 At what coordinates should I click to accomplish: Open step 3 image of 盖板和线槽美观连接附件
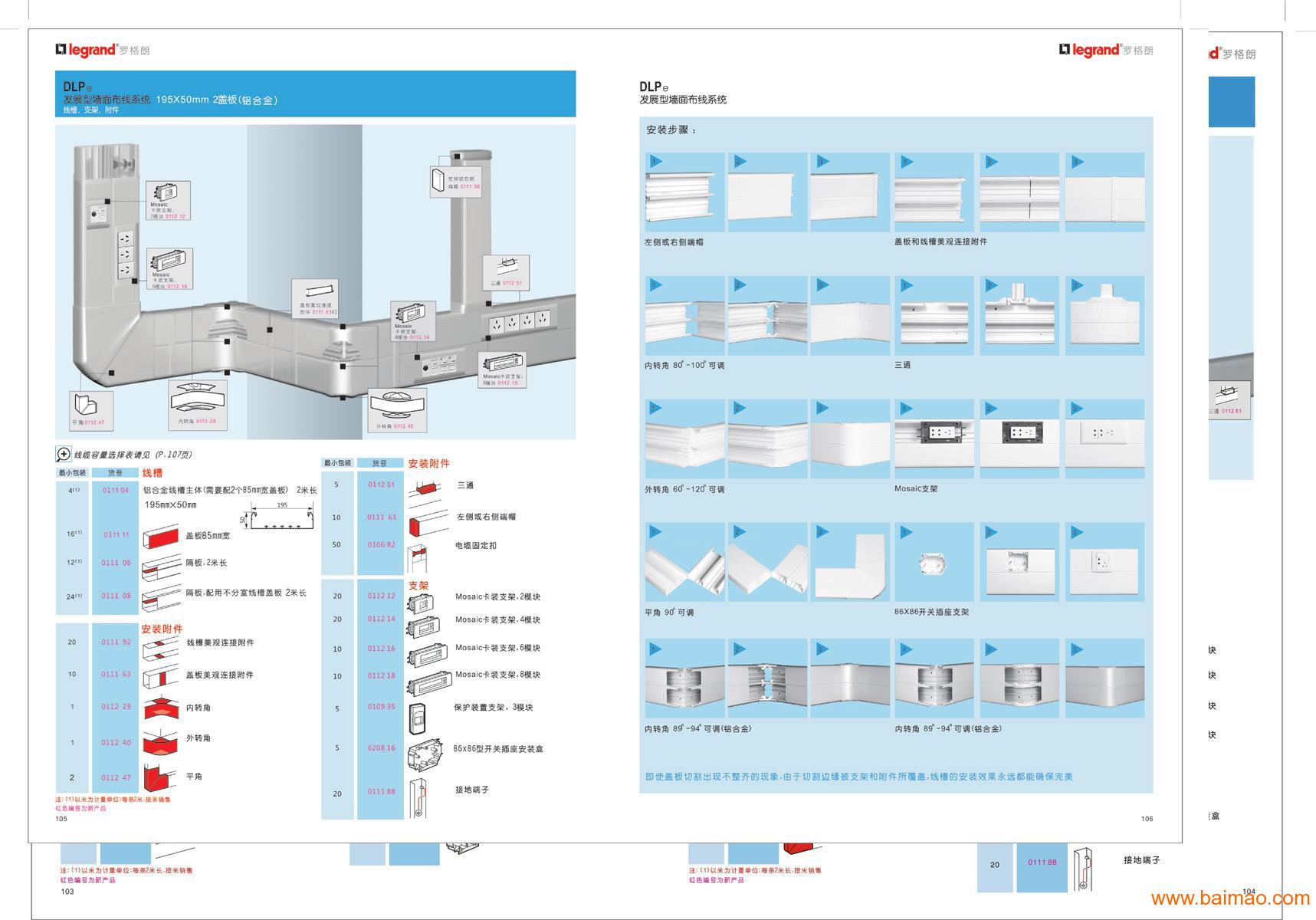(1105, 192)
